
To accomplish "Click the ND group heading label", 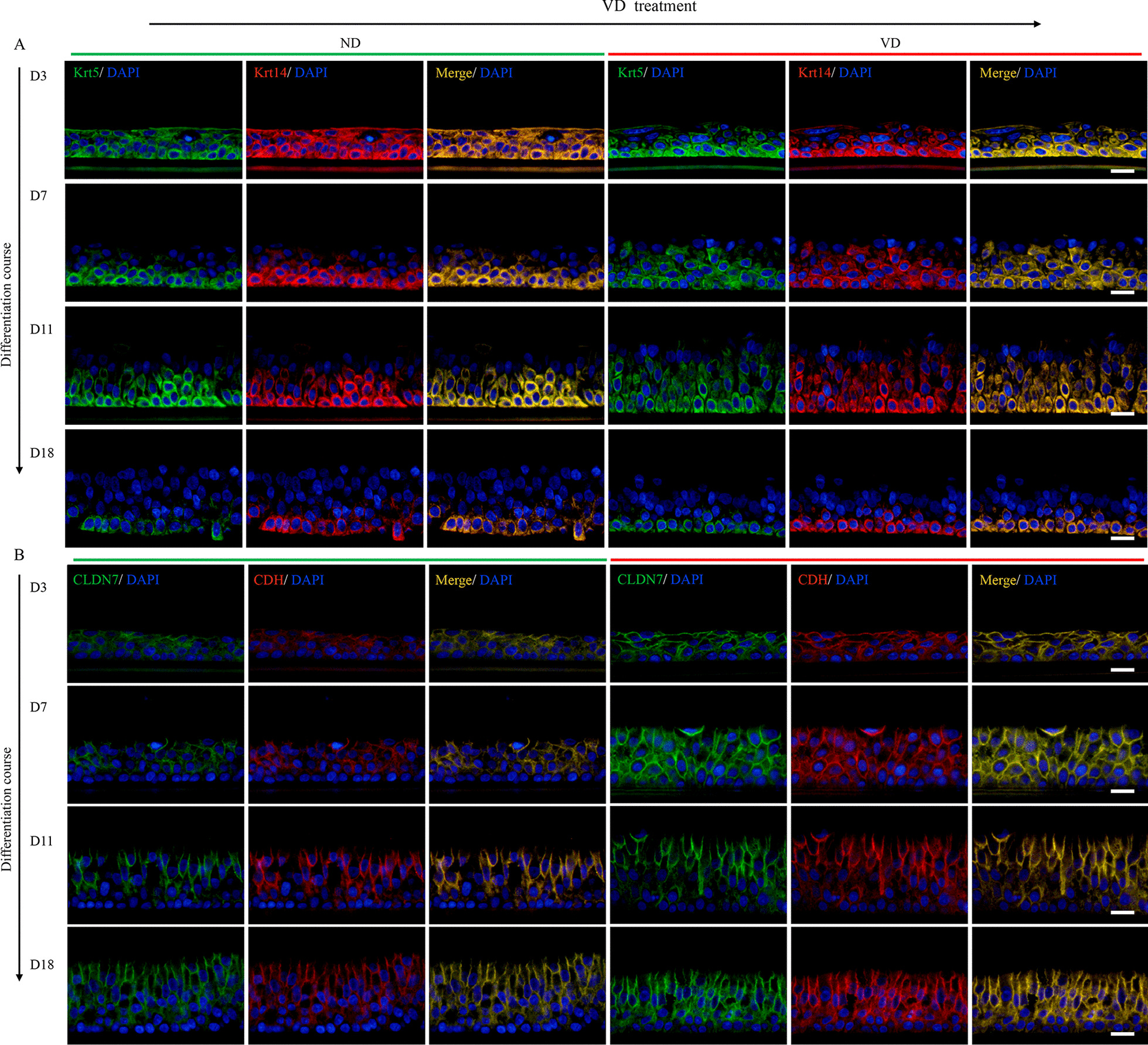I will 350,43.
